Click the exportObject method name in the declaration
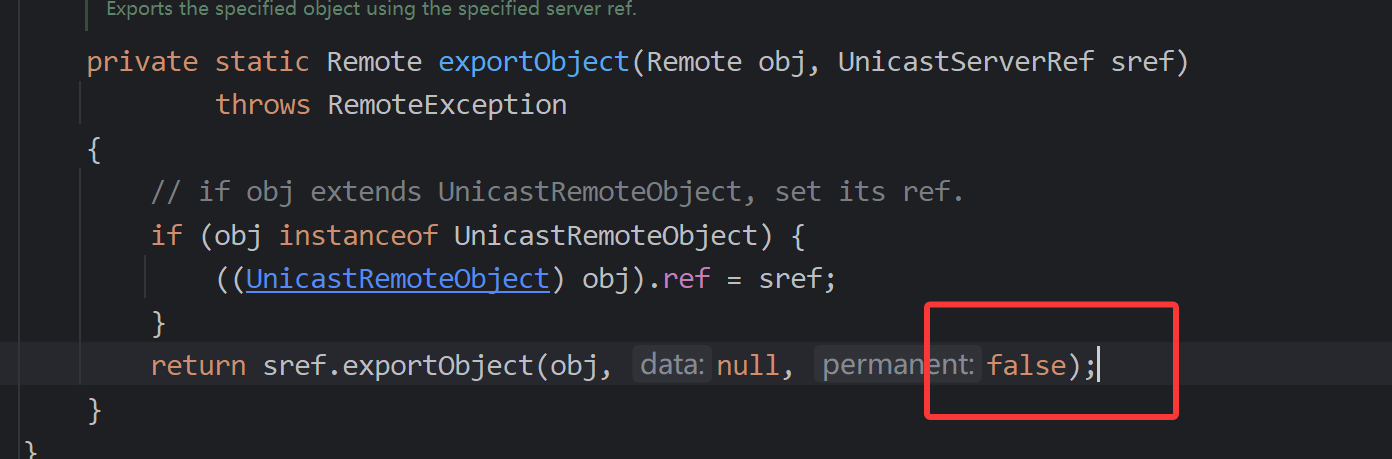The height and width of the screenshot is (459, 1392). pos(534,62)
